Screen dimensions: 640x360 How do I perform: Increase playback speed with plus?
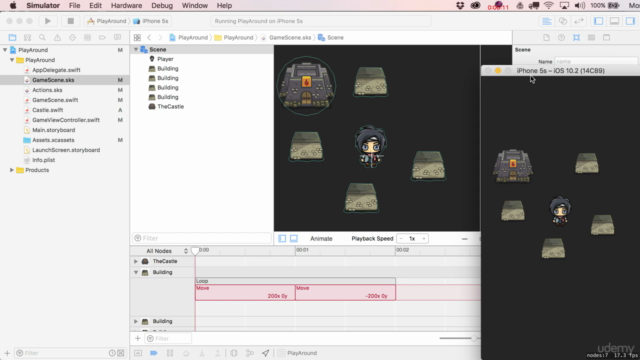pyautogui.click(x=424, y=238)
